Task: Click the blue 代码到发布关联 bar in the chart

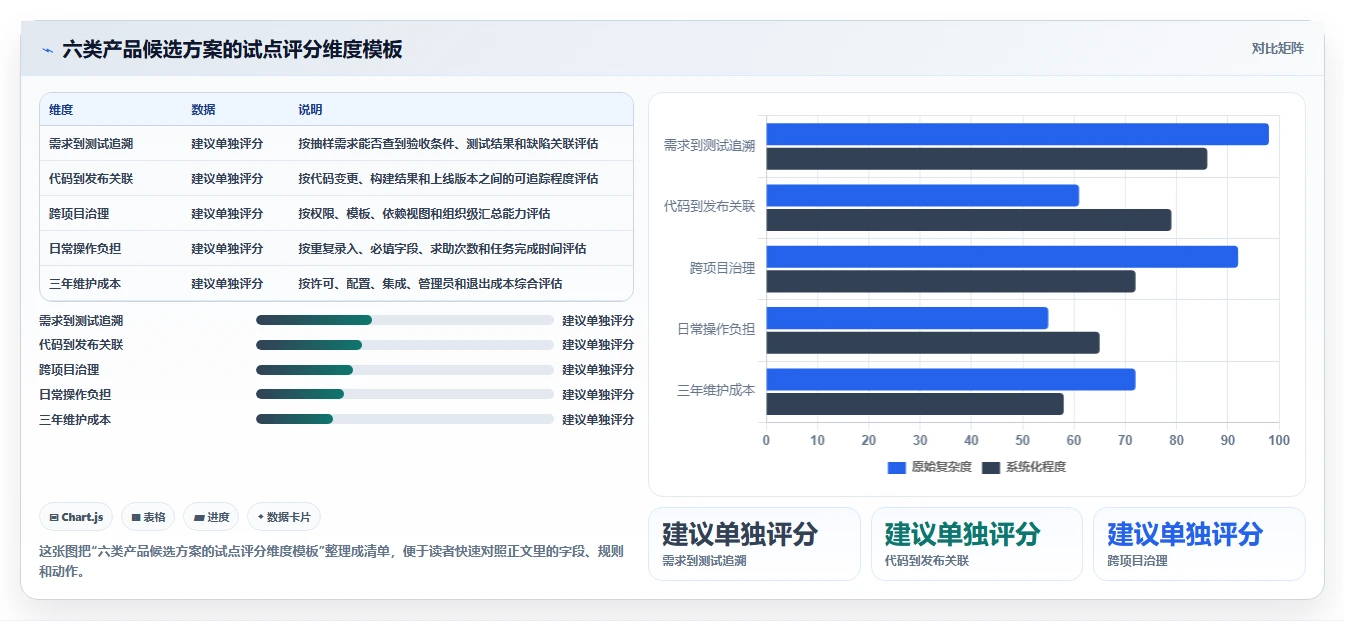Action: tap(923, 195)
